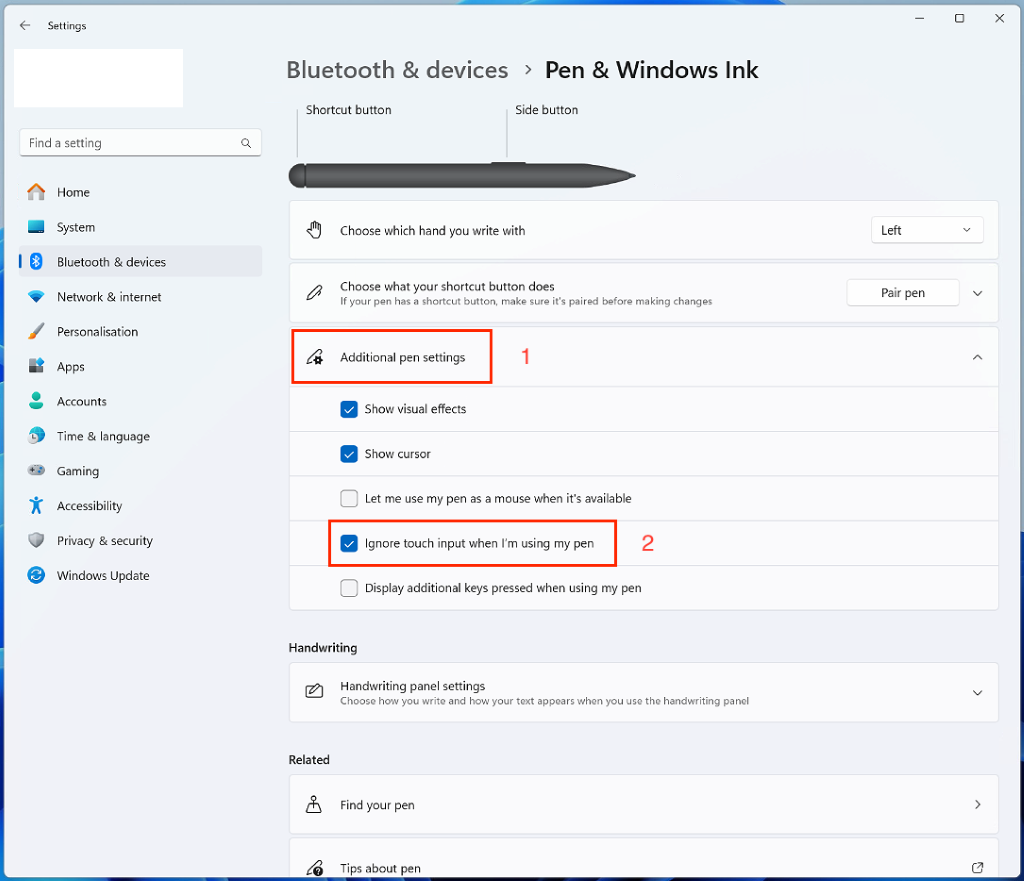The width and height of the screenshot is (1024, 881).
Task: Click the Windows Update refresh icon
Action: [x=36, y=575]
